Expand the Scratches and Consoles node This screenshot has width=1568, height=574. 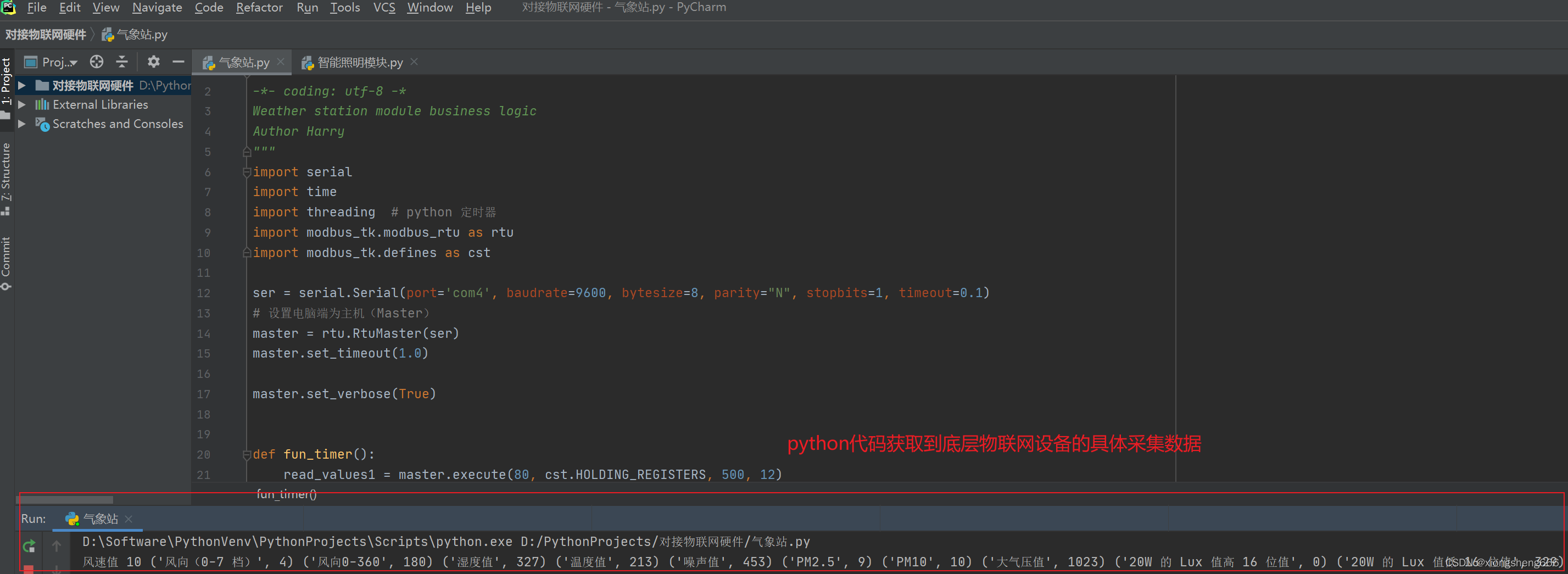[22, 124]
